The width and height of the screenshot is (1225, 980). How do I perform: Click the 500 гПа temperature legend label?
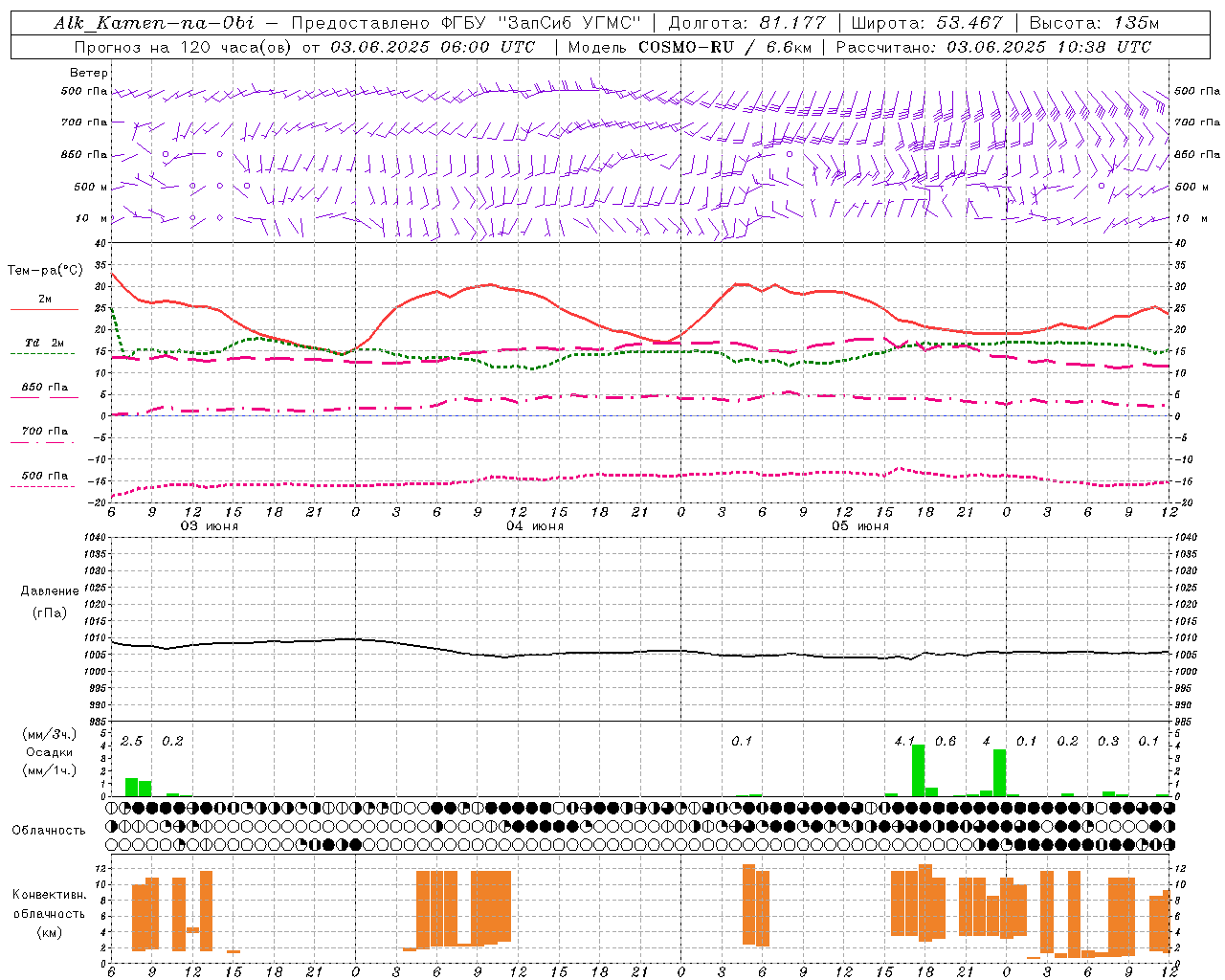45,476
